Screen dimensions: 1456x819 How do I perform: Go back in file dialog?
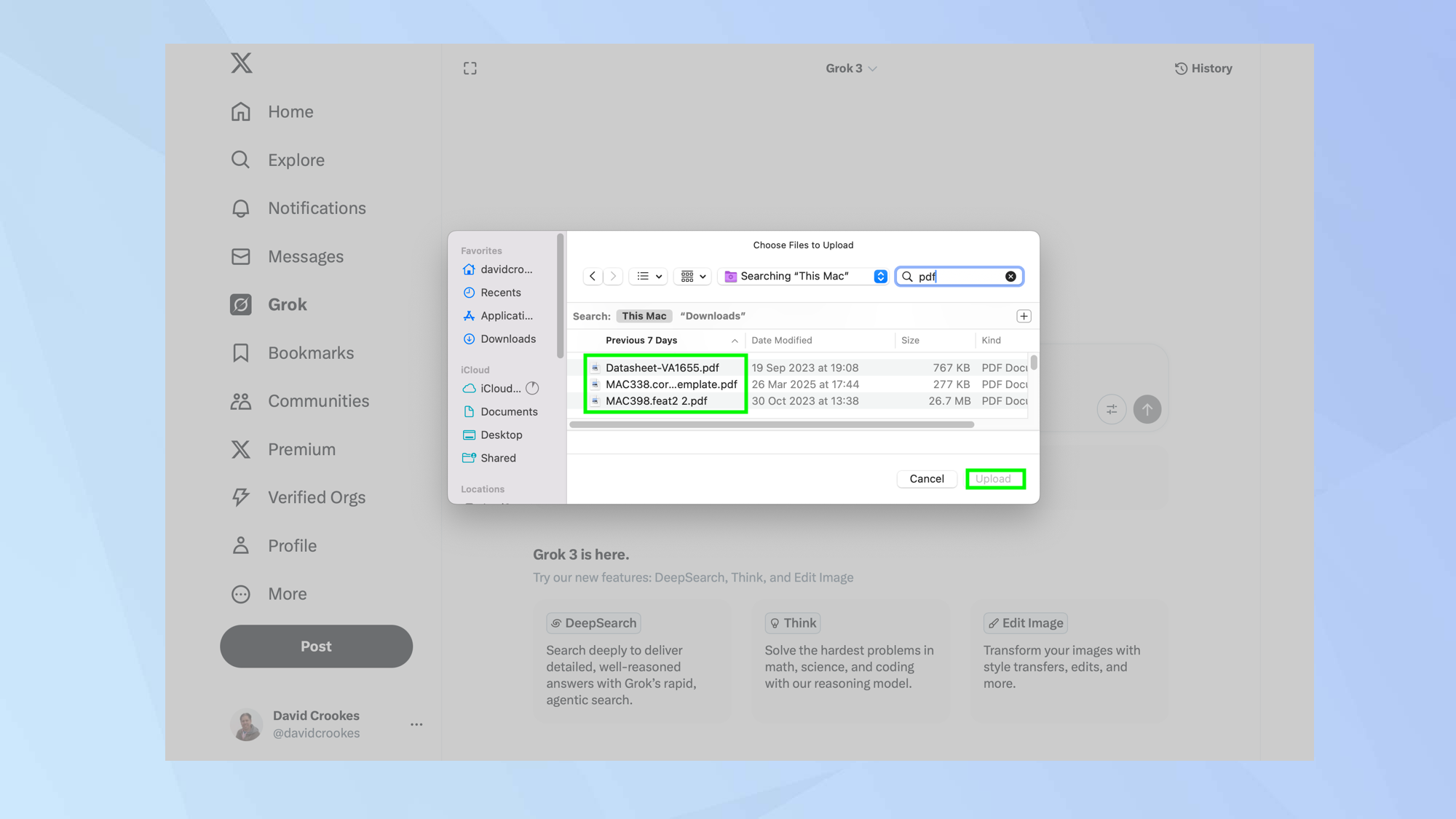[593, 277]
